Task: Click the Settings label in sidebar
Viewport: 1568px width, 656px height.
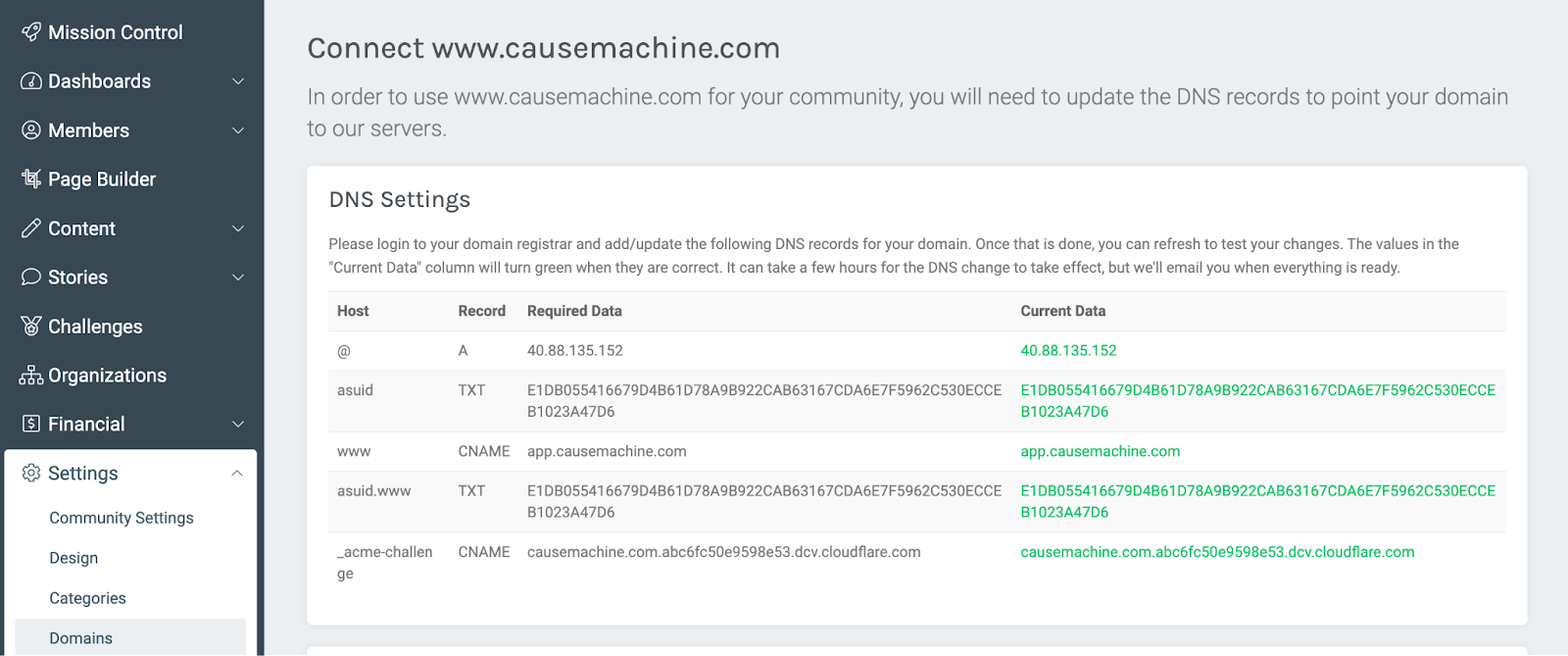Action: (83, 473)
